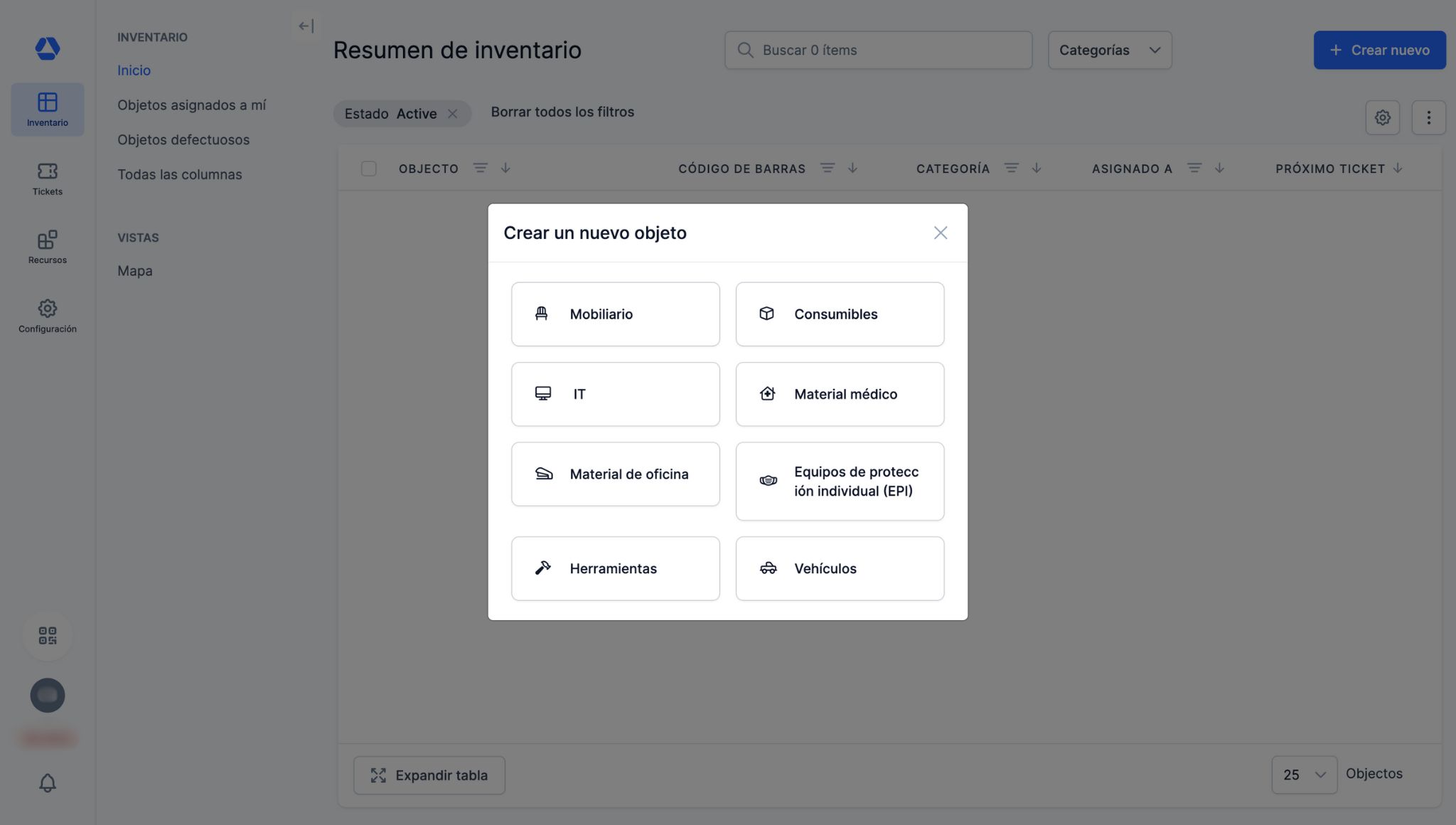Open the Categorías dropdown

[x=1109, y=50]
